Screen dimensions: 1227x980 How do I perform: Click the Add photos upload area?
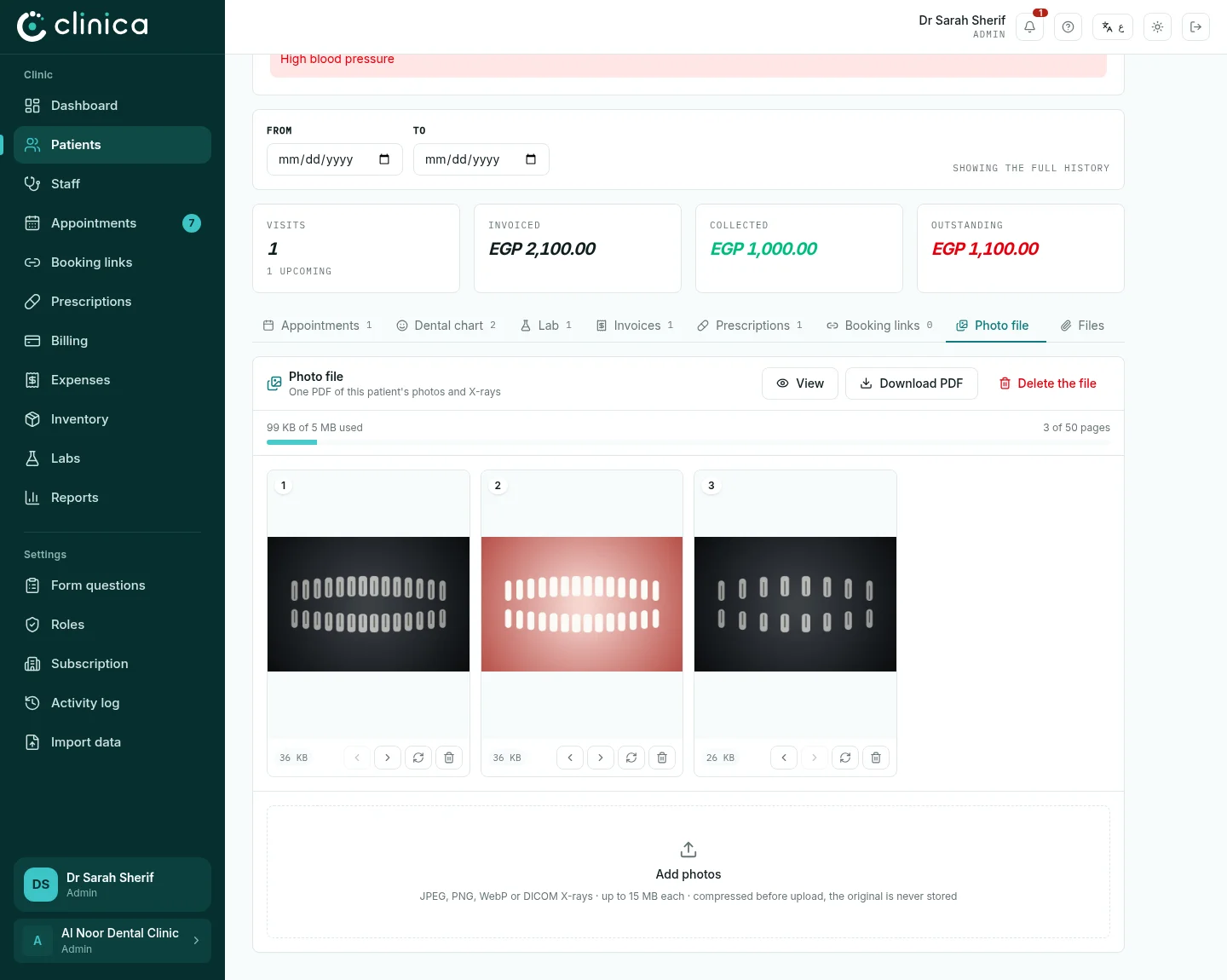coord(688,872)
